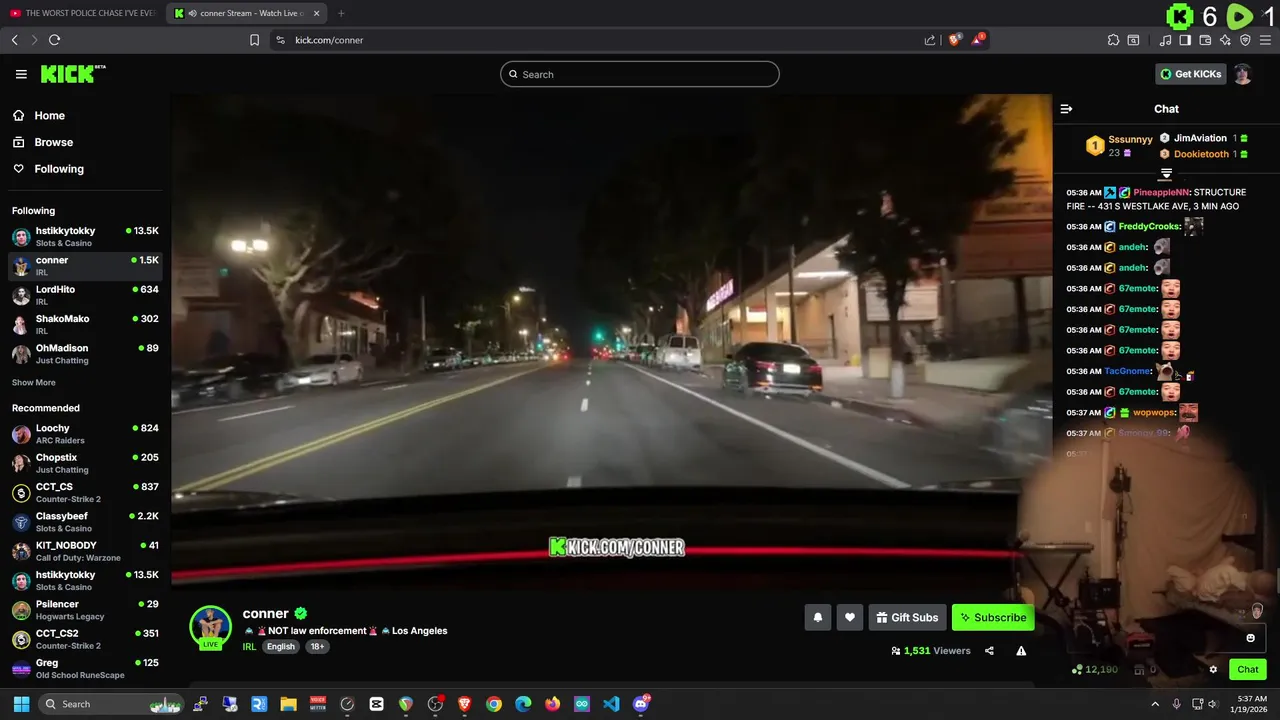Go to the Kick logo homepage
The image size is (1280, 720).
pos(72,74)
